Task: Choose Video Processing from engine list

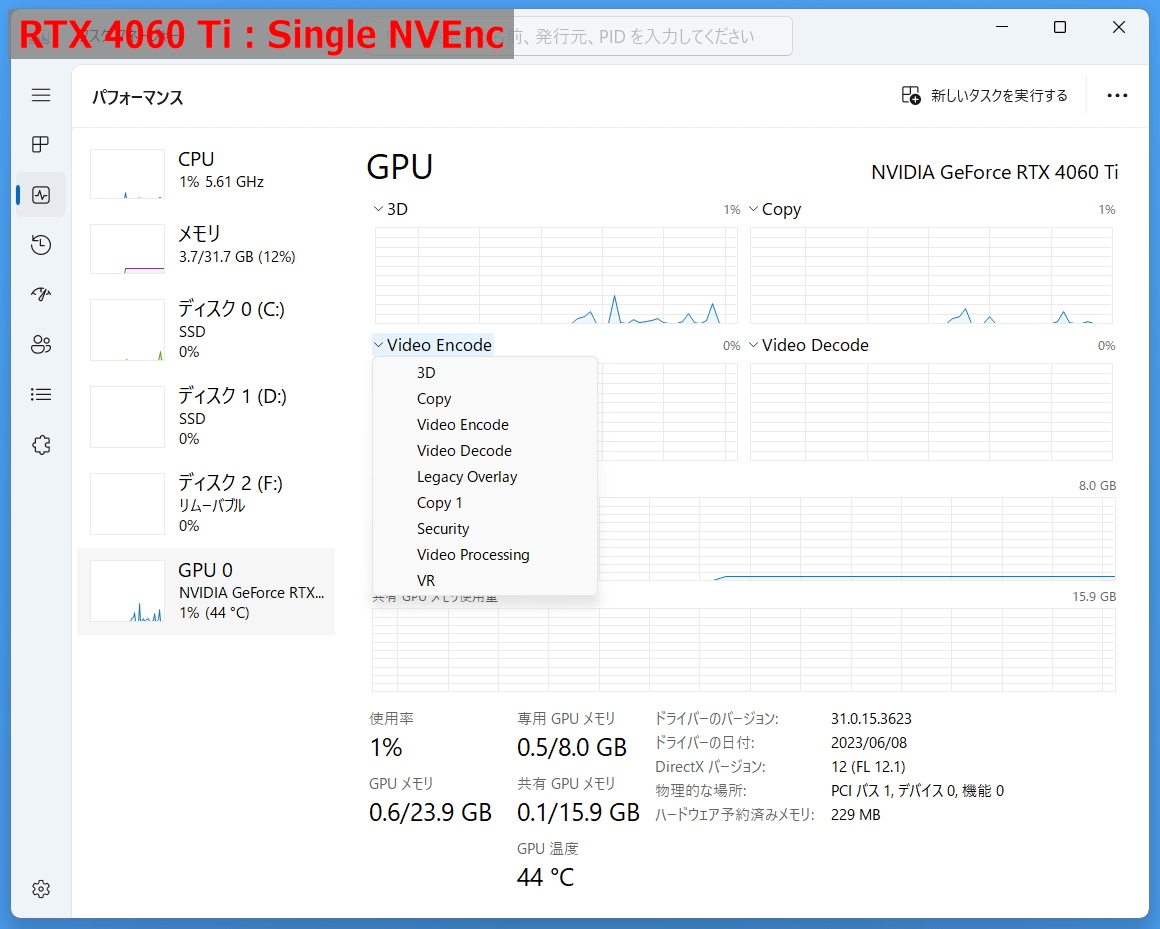Action: click(x=485, y=555)
